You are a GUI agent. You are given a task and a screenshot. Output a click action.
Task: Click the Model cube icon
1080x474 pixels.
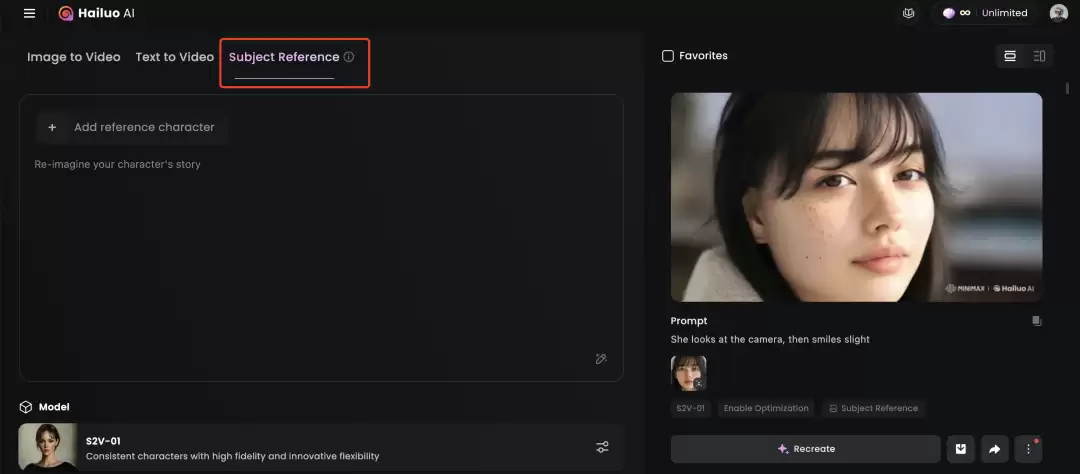tap(25, 407)
